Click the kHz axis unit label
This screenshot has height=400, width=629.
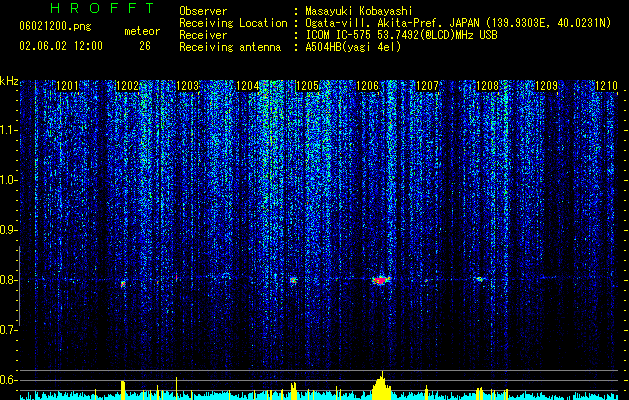click(x=10, y=81)
